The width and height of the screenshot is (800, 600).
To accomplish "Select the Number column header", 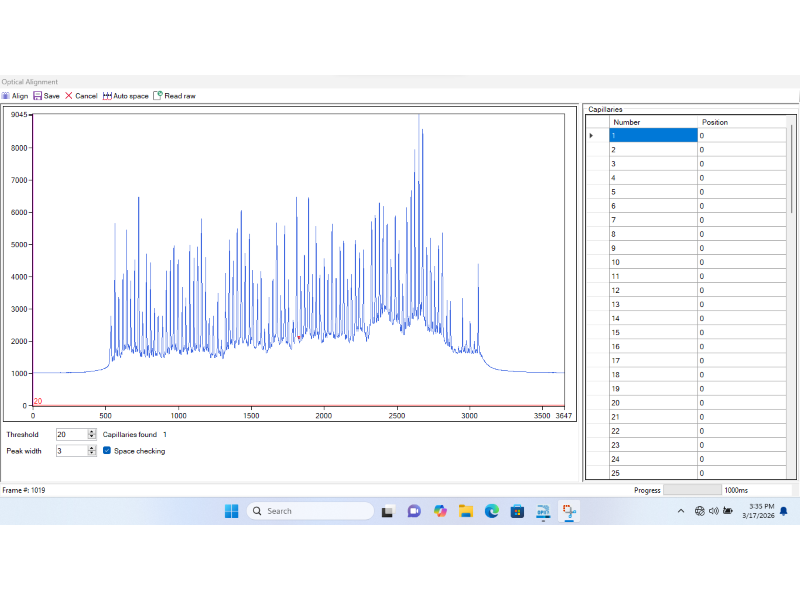I will pos(653,122).
